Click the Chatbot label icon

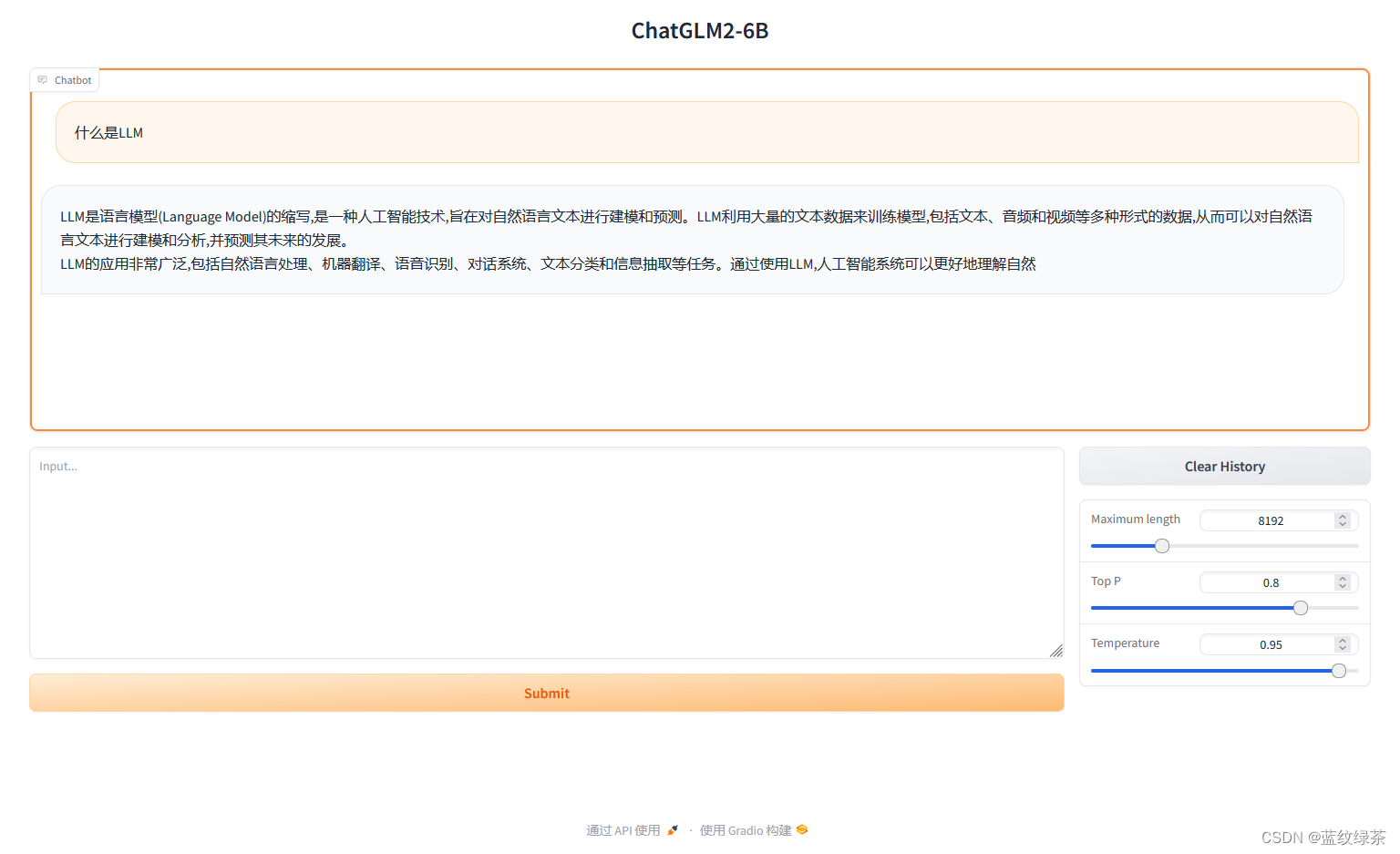(x=42, y=80)
